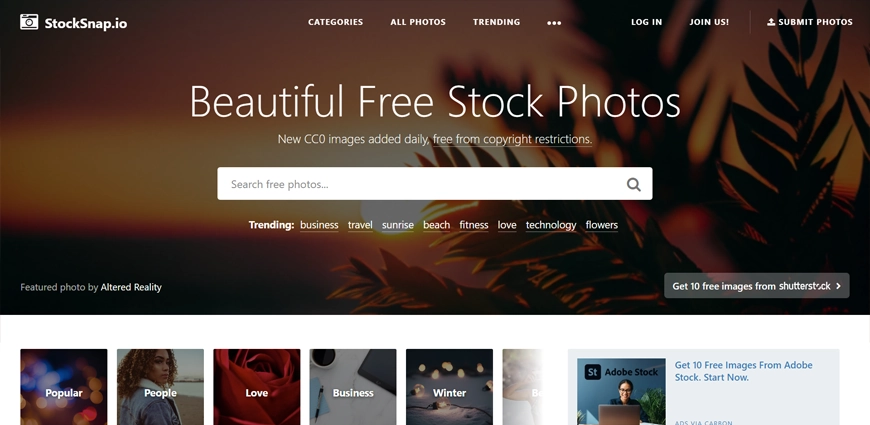
Task: Click the arrow on Shutterstock banner
Action: pos(838,286)
